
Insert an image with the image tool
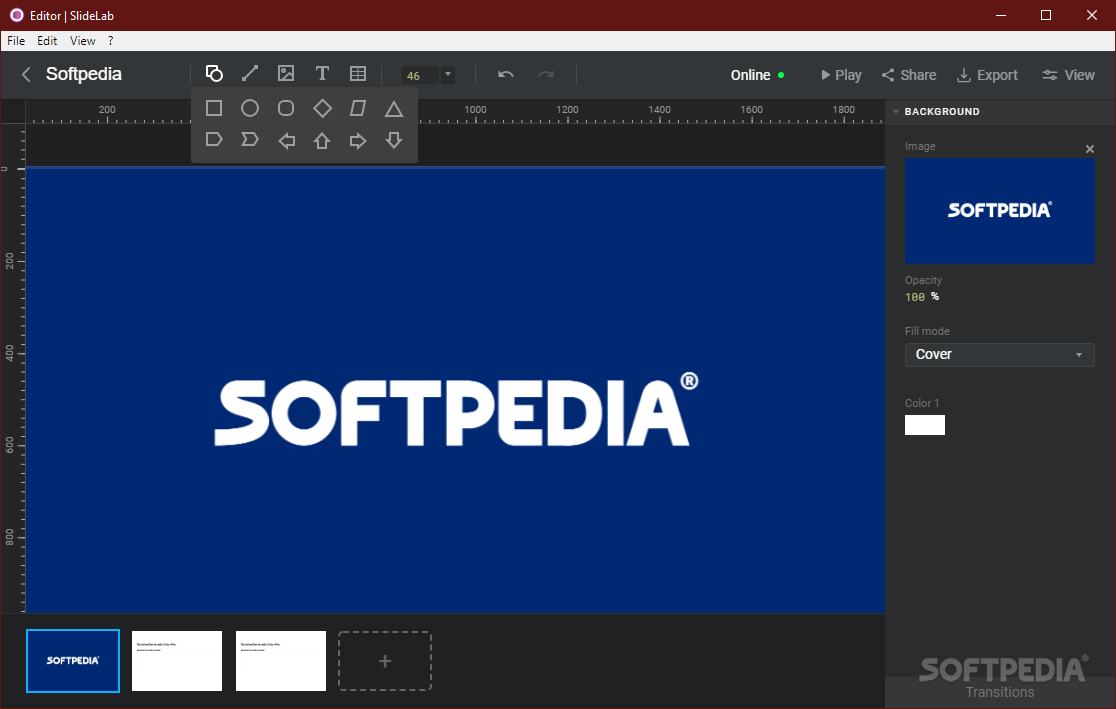286,73
